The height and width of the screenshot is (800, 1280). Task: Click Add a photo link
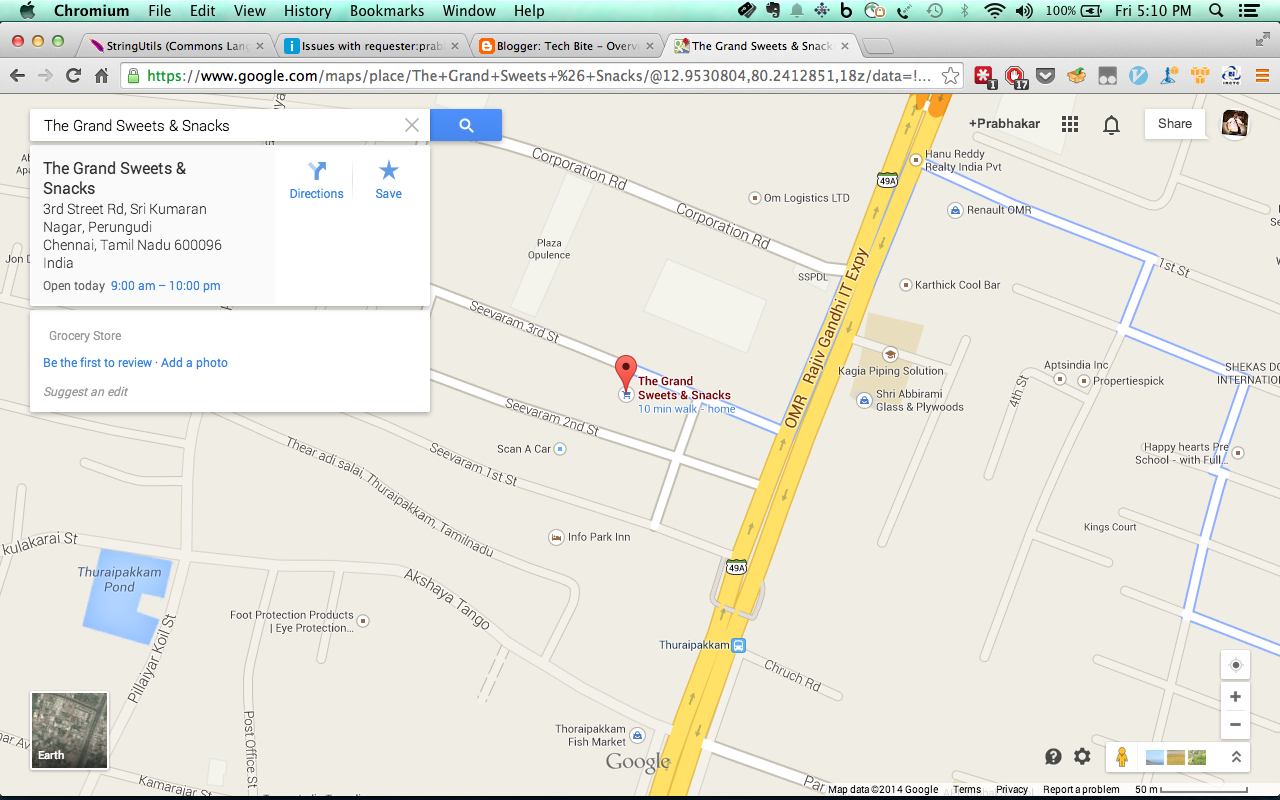(x=195, y=363)
